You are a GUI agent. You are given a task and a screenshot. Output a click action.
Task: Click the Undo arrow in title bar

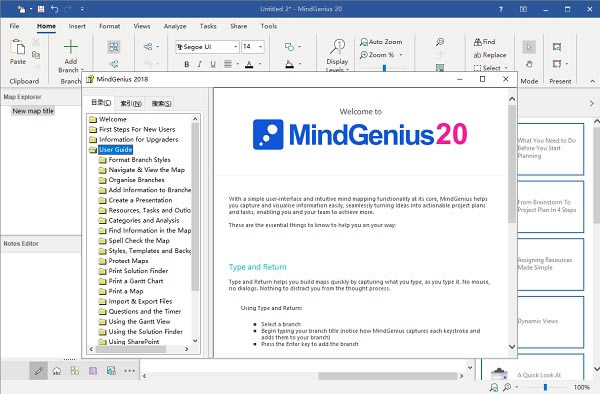pos(54,9)
